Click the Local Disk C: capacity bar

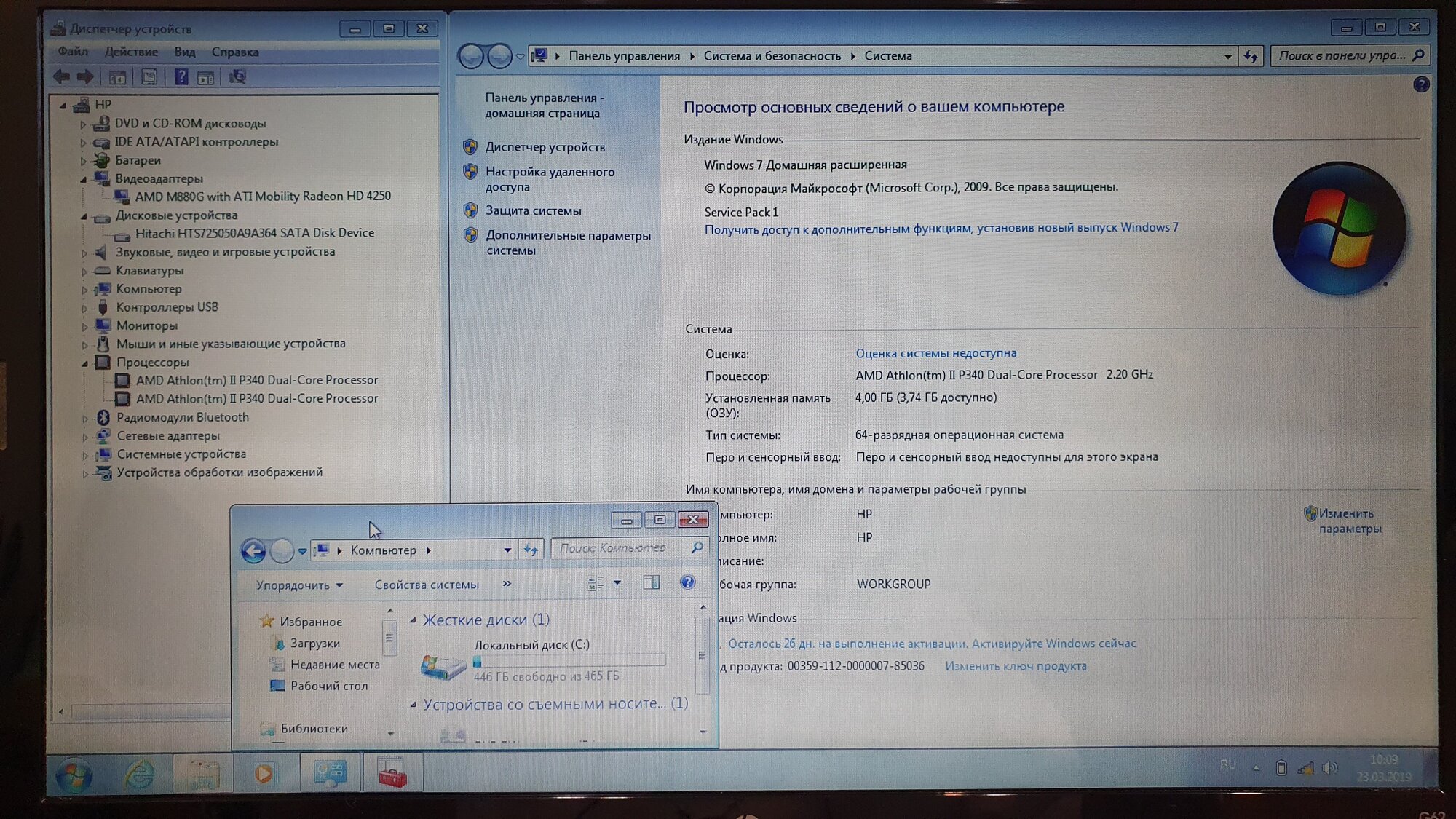(569, 661)
